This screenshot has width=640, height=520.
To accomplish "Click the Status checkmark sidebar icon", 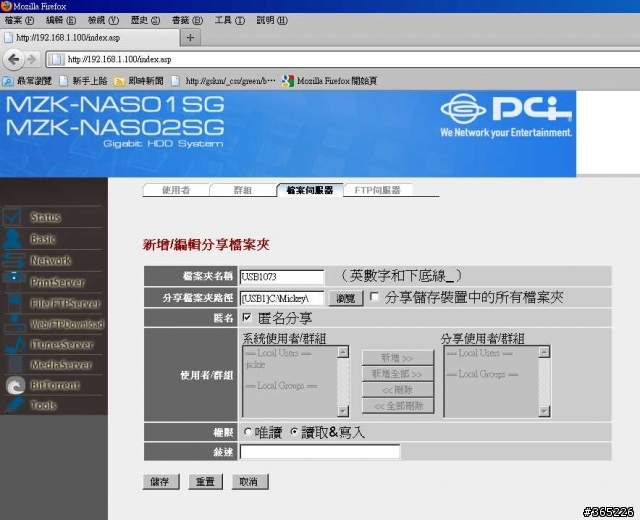I will point(12,217).
